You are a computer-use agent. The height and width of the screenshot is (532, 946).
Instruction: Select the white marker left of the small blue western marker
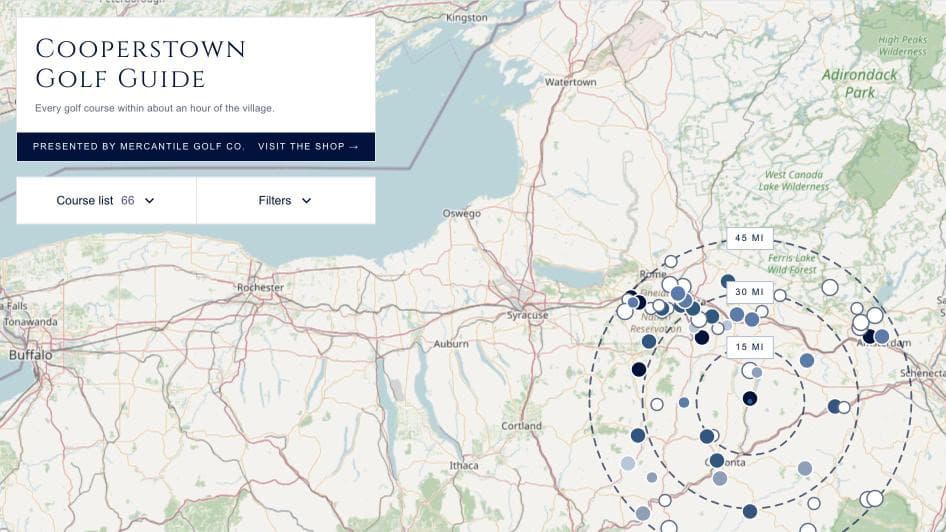point(657,405)
